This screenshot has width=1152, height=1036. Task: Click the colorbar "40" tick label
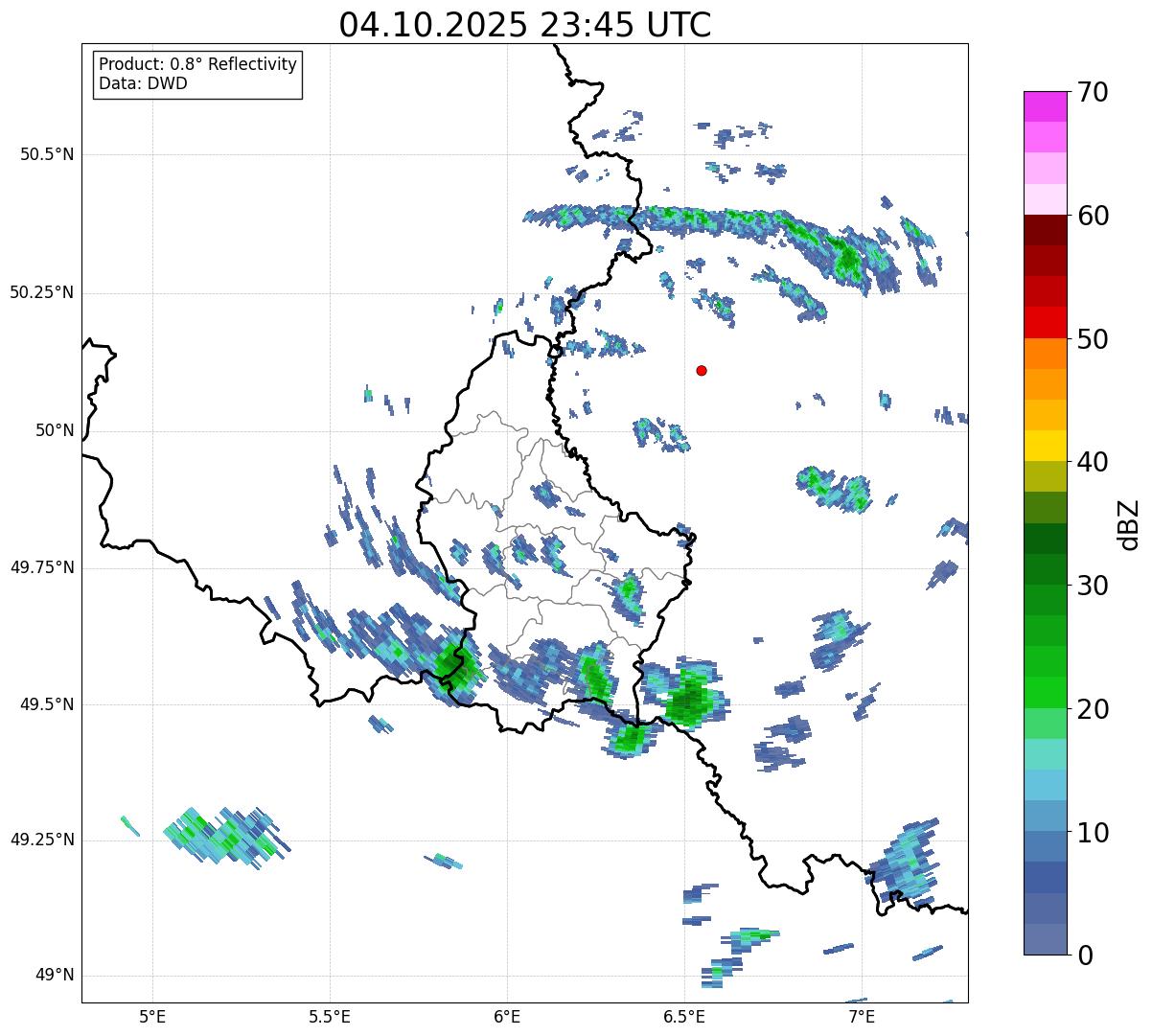1093,462
